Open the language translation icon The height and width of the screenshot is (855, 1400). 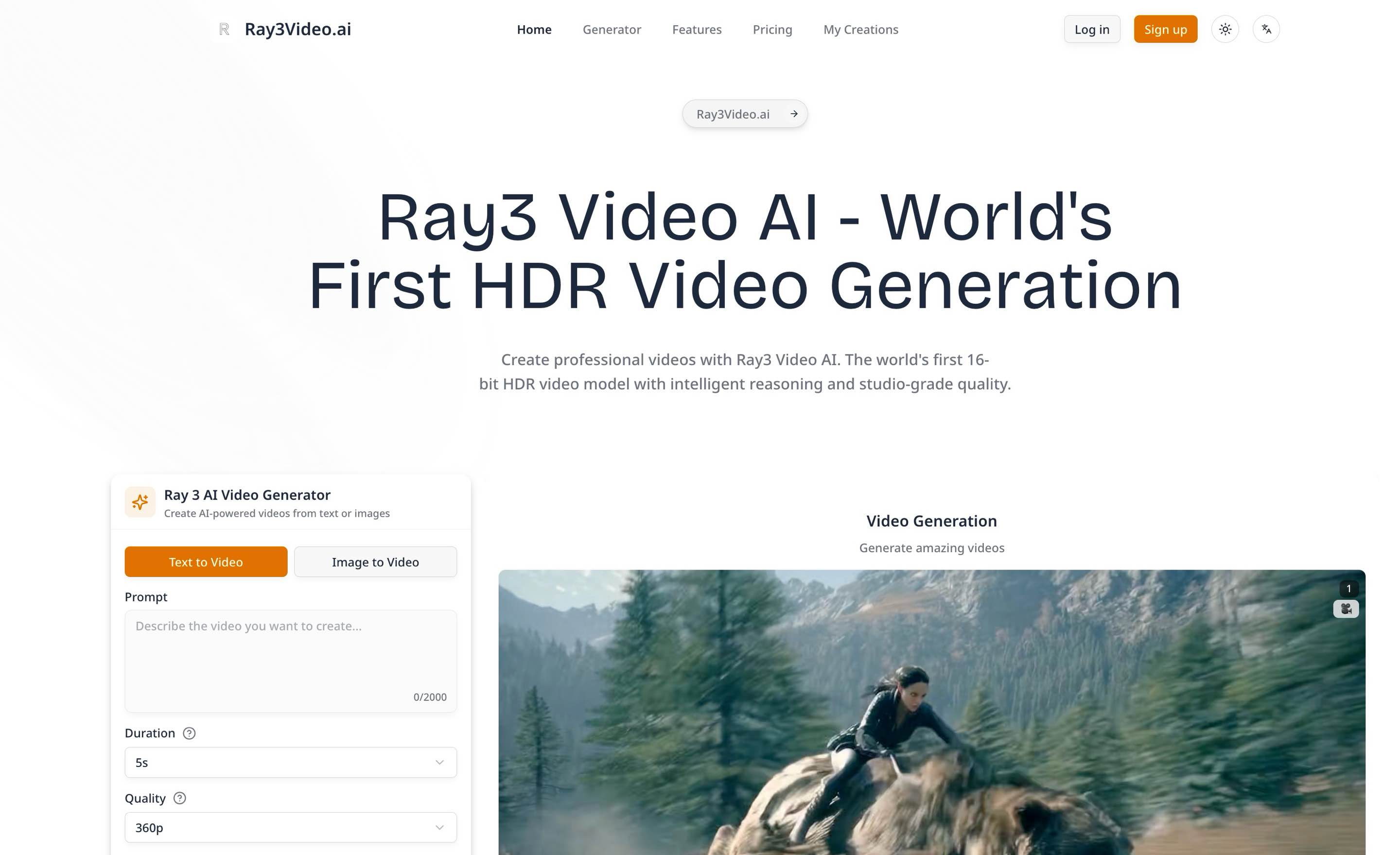1266,29
